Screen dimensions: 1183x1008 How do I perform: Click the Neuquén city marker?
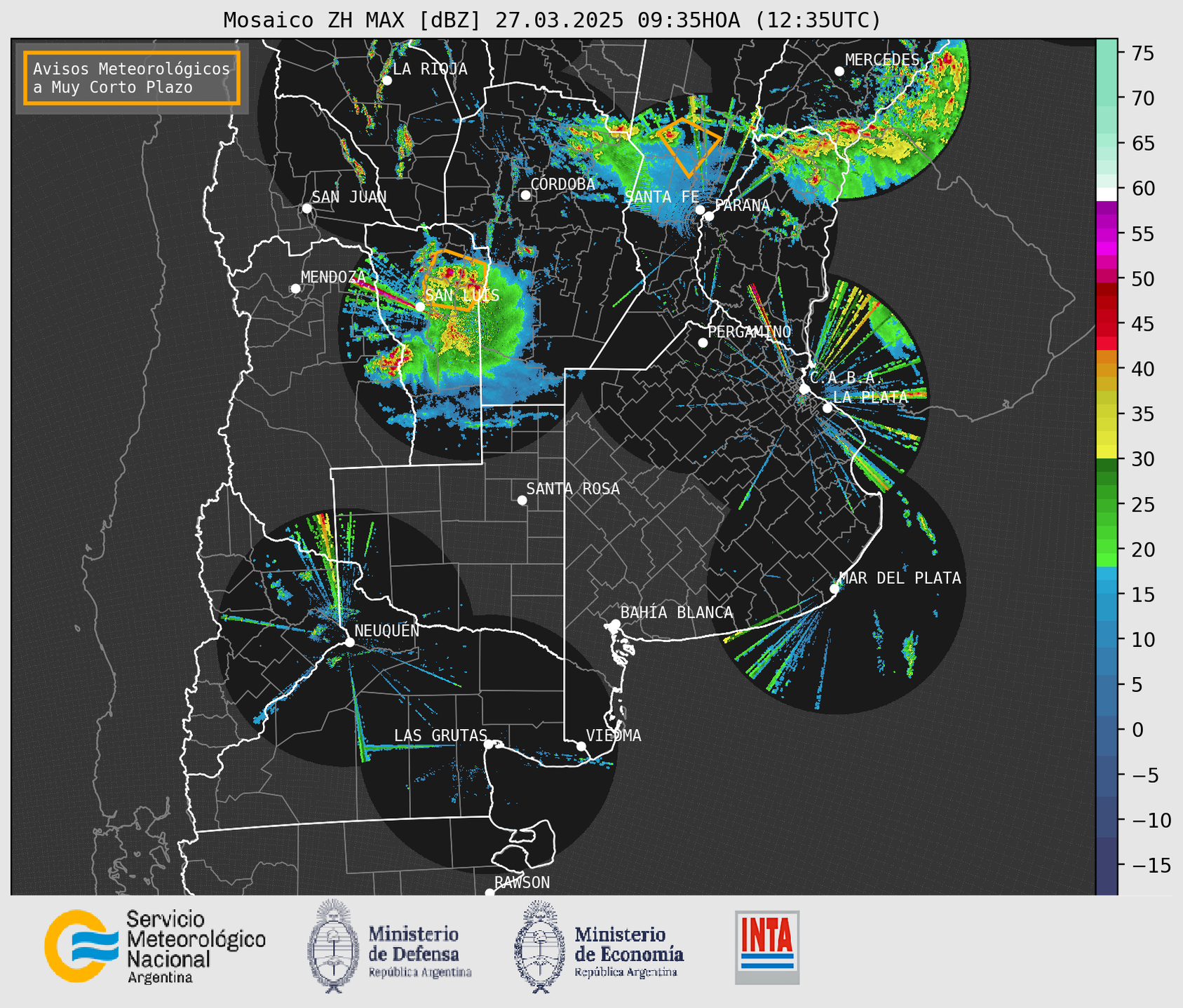tap(350, 642)
